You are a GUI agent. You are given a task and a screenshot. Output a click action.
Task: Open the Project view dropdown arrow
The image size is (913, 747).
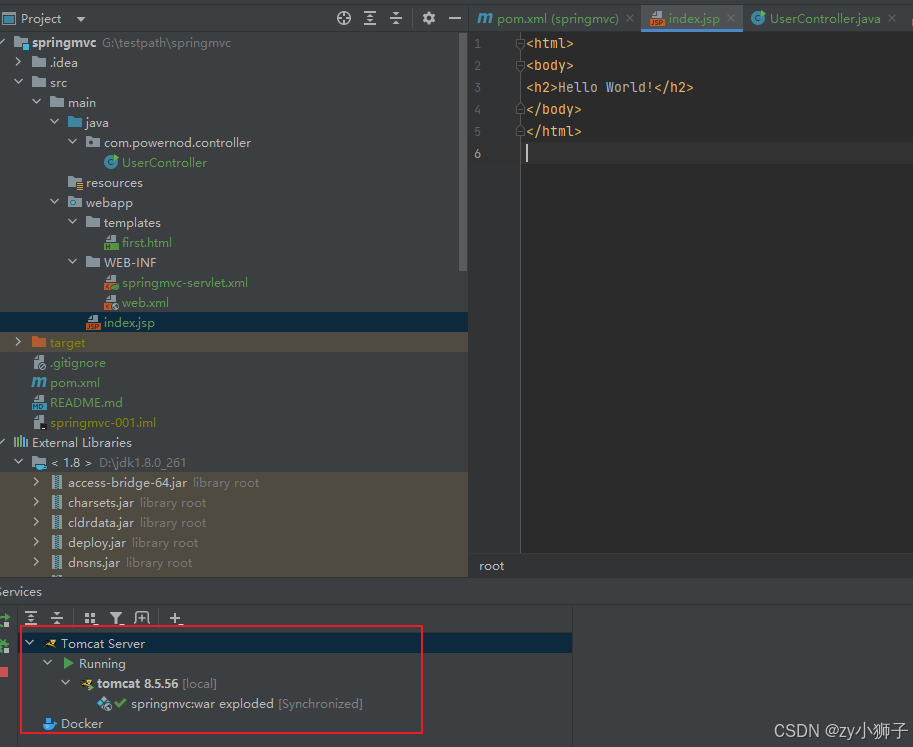click(x=80, y=17)
